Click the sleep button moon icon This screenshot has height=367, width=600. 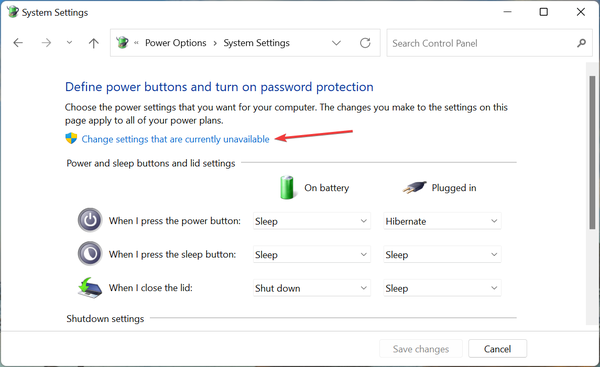click(90, 254)
